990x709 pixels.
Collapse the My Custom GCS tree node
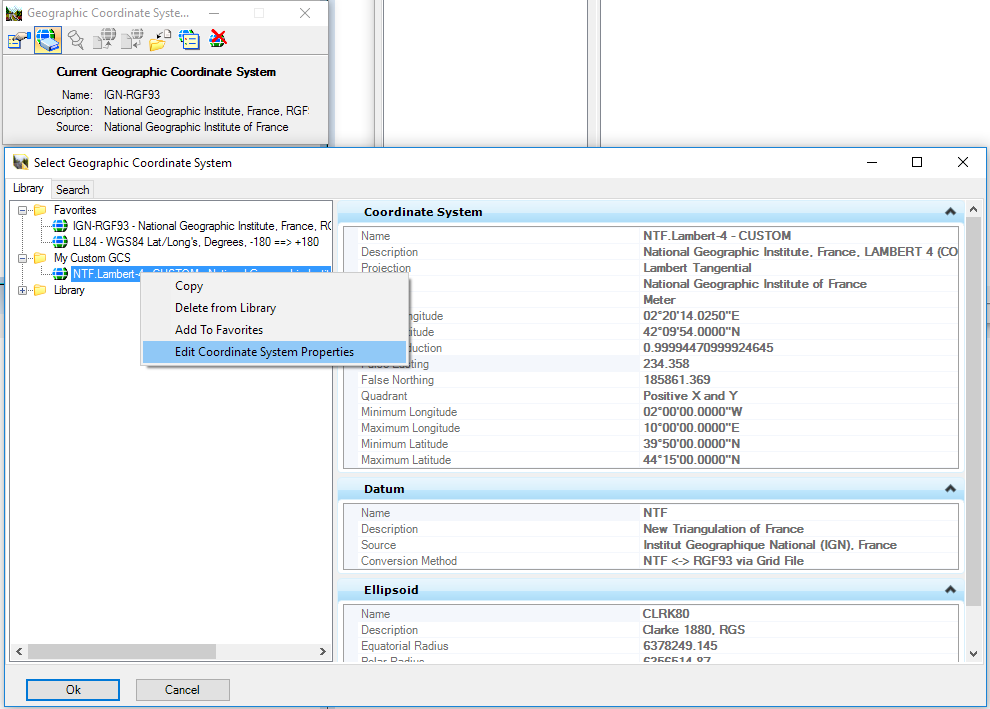coord(22,258)
